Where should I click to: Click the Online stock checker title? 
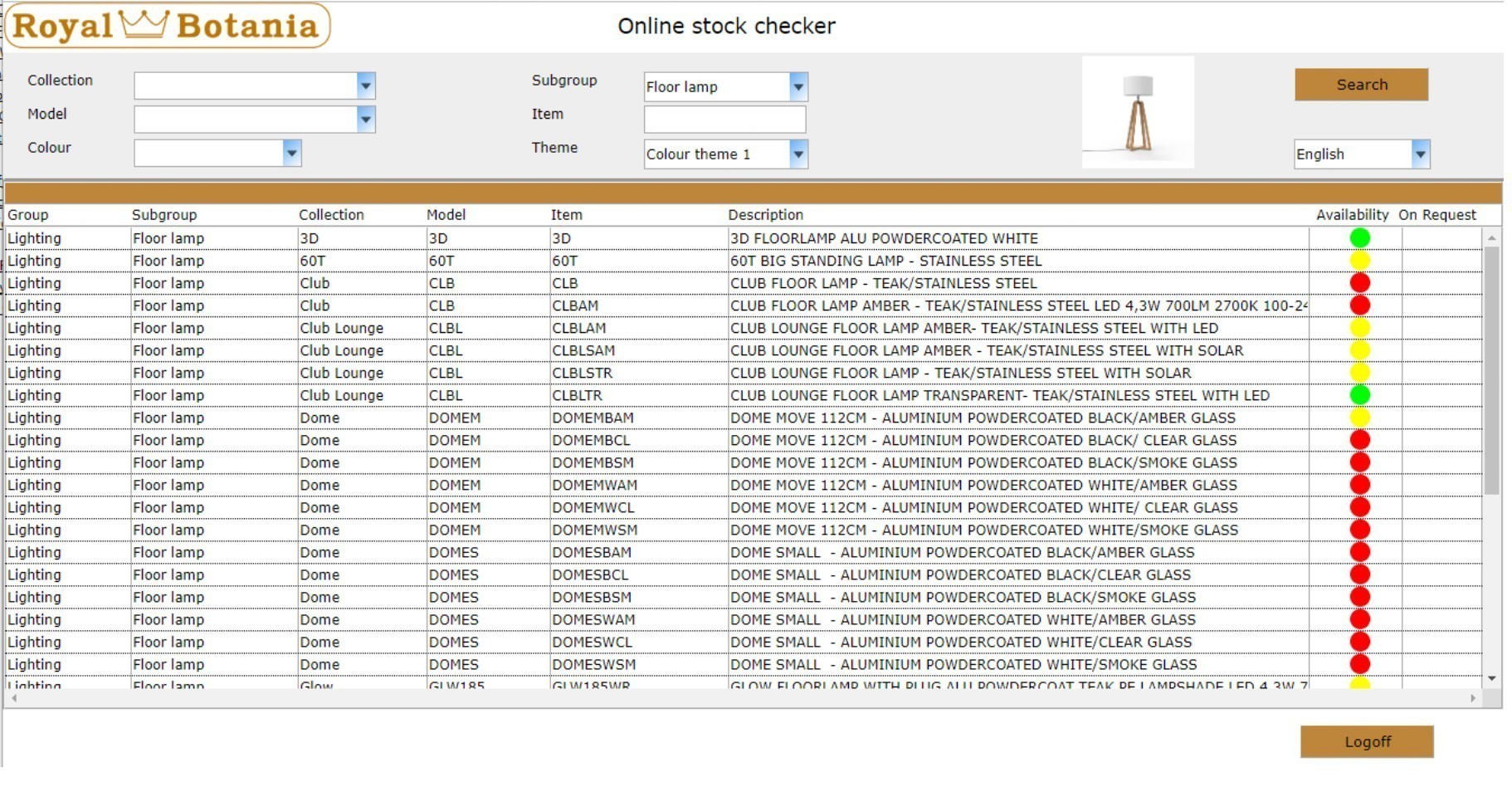(x=726, y=26)
